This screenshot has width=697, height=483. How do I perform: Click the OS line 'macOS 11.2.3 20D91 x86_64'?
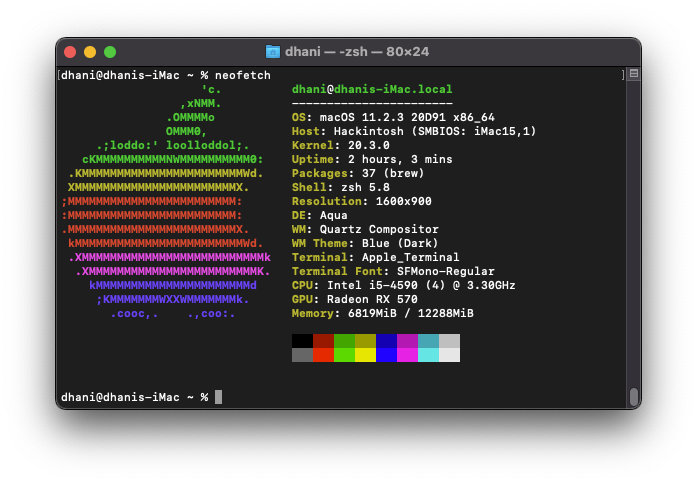[x=407, y=117]
